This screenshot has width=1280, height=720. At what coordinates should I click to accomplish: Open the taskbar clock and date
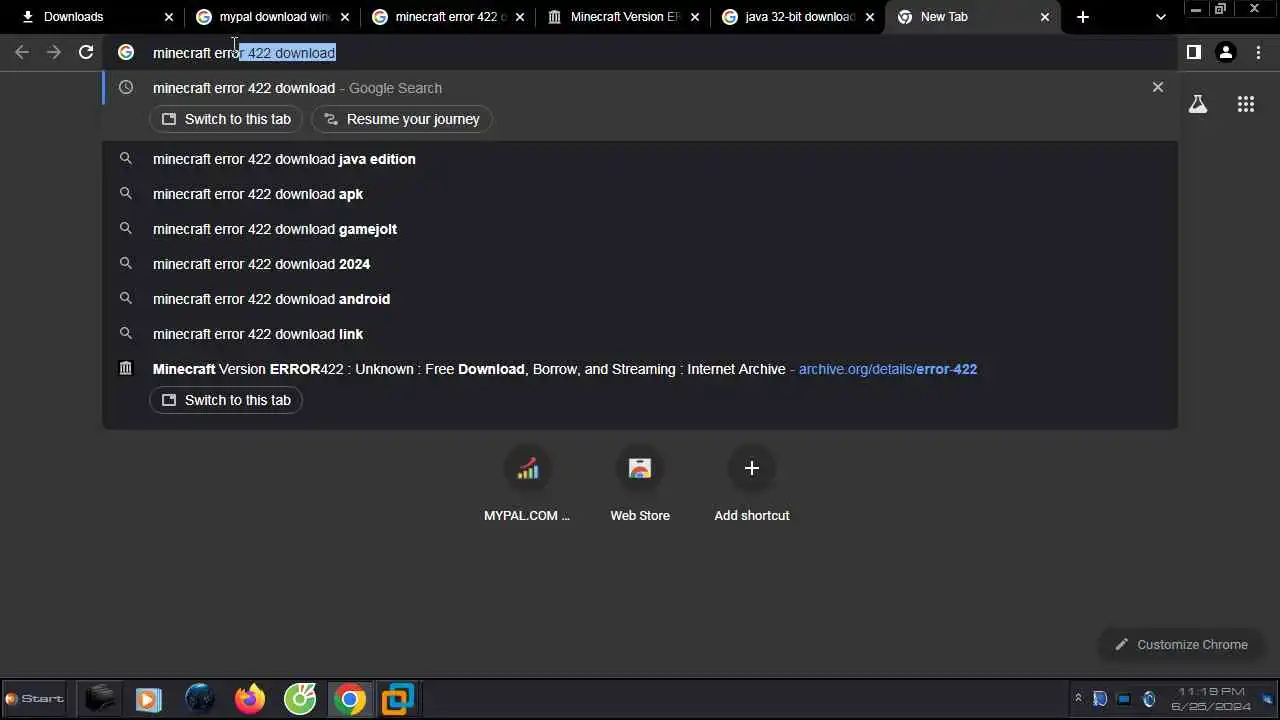tap(1211, 699)
